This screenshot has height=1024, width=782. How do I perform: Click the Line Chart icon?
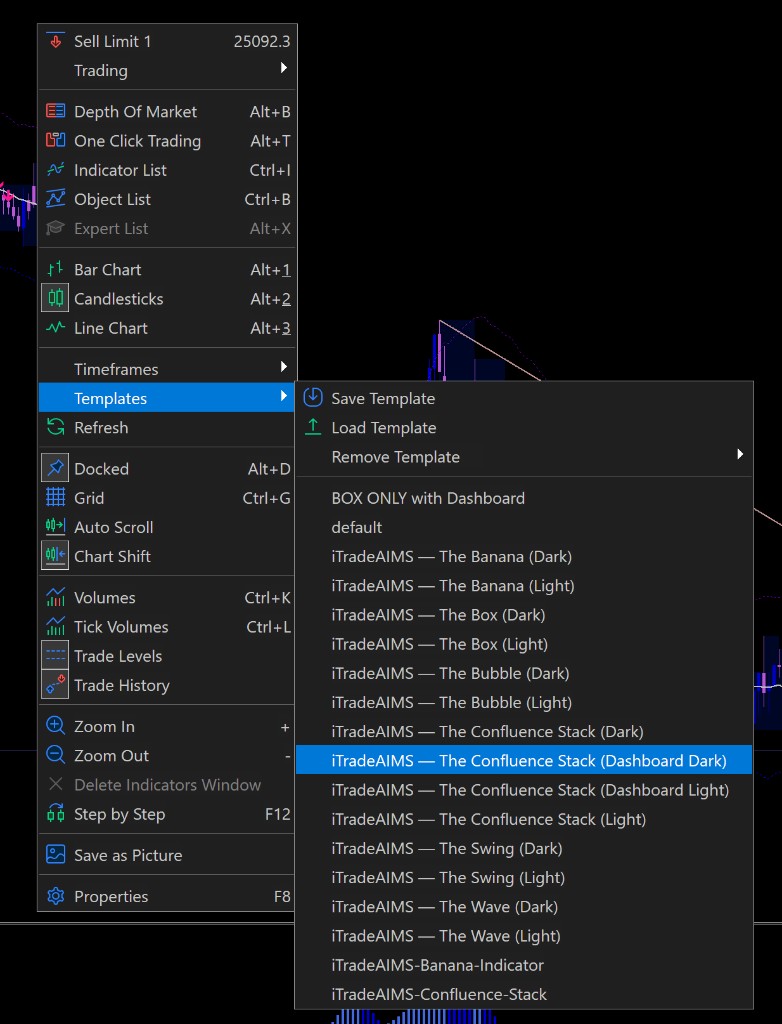(56, 328)
